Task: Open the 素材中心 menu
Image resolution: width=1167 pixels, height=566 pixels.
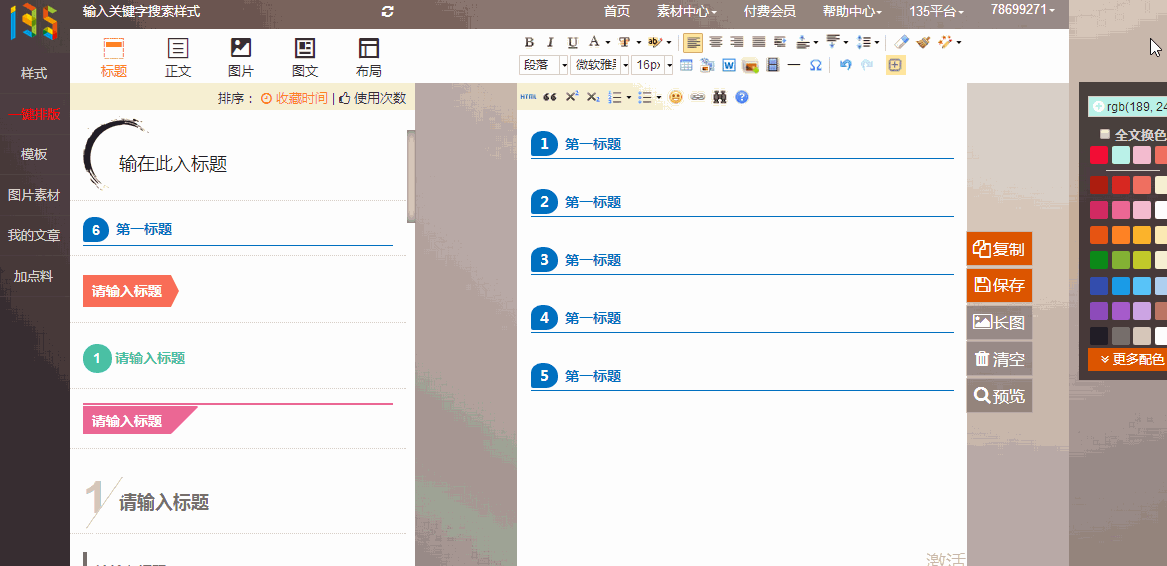Action: click(687, 11)
